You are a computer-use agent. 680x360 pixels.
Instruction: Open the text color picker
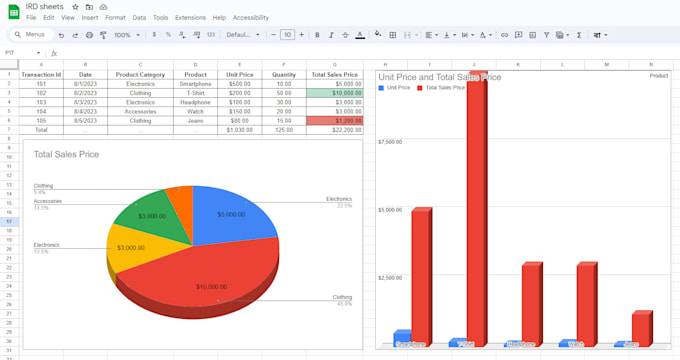point(360,35)
